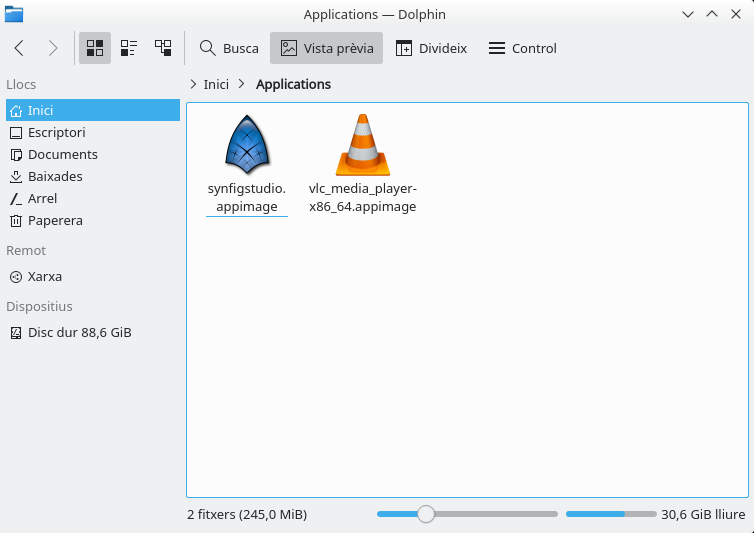Viewport: 754px width, 533px height.
Task: Open Arrel root location in sidebar
Action: coord(93,199)
